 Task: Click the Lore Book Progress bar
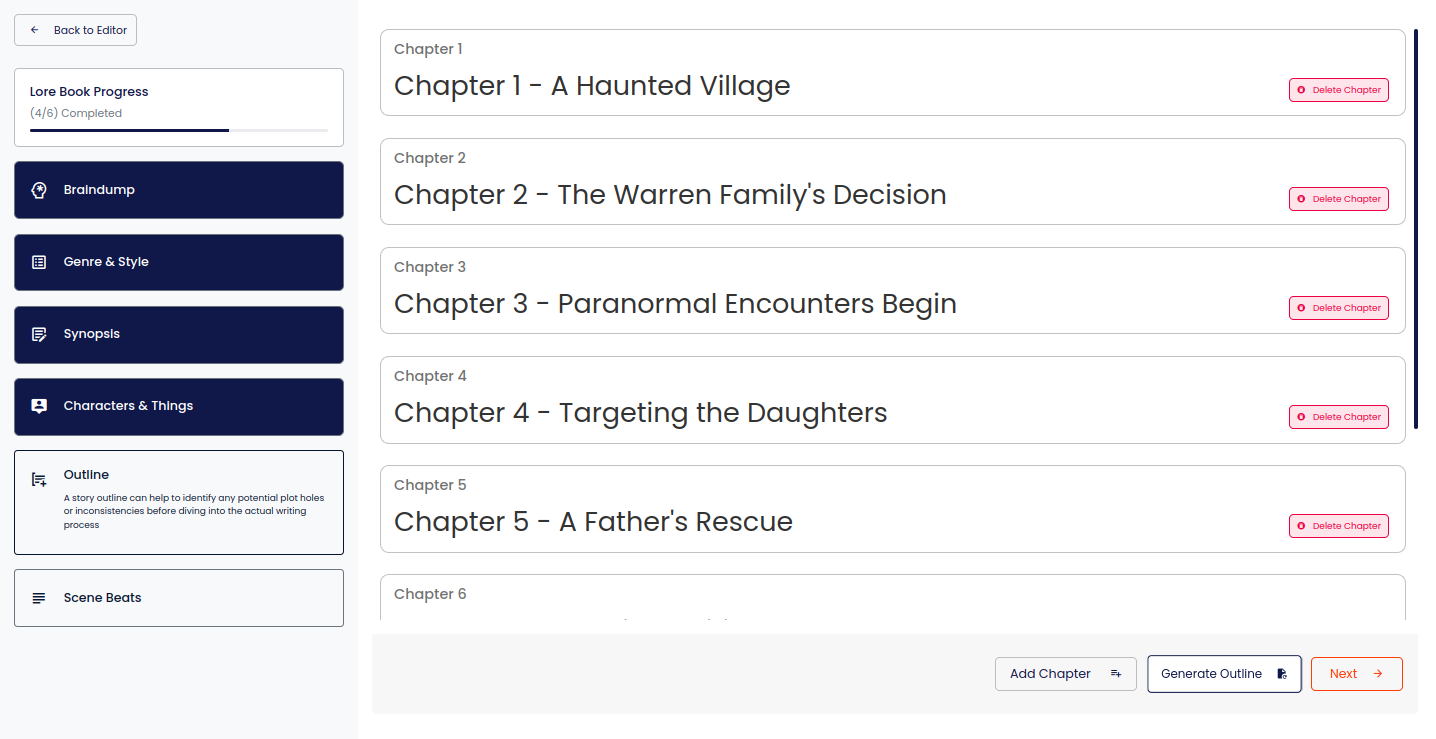coord(178,130)
